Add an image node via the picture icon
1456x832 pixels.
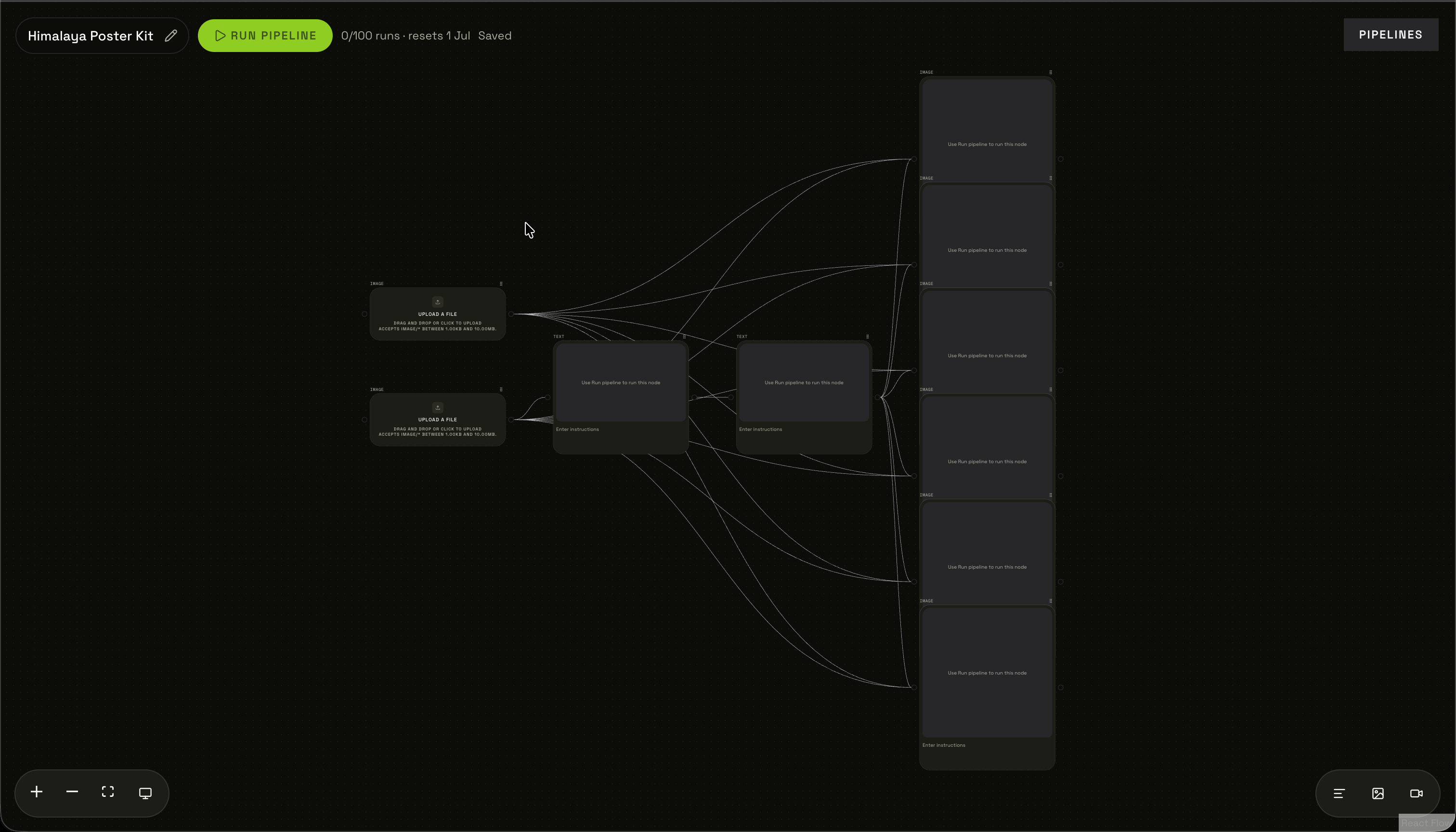pos(1378,793)
